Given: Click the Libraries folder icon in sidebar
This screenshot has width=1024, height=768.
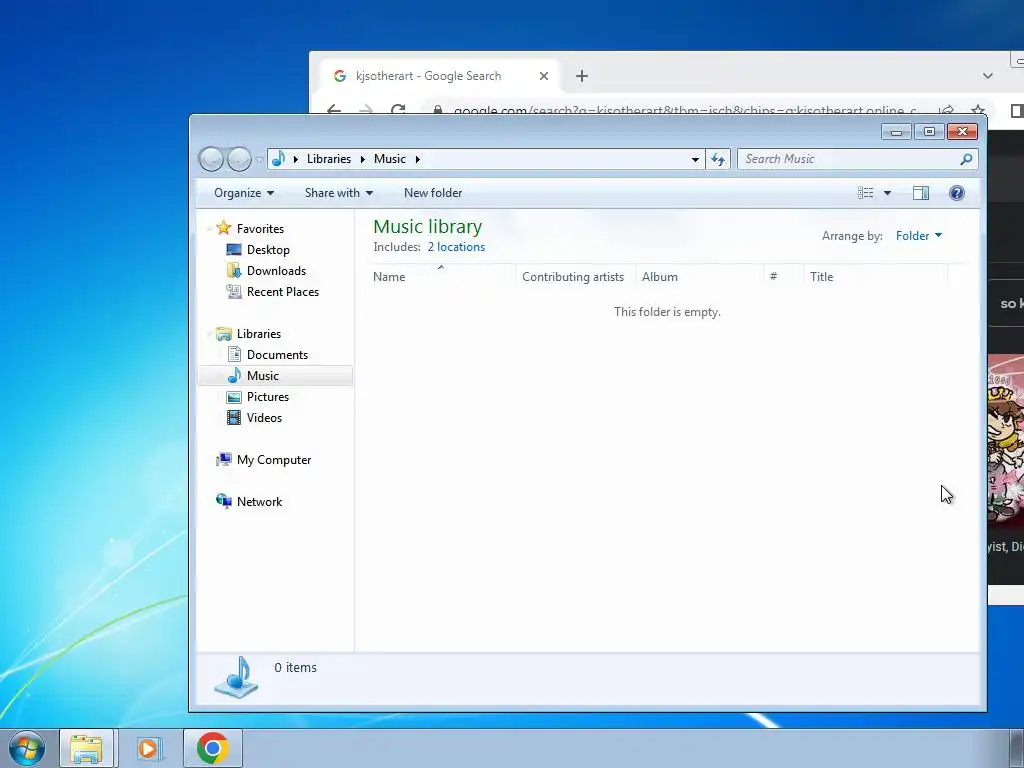Looking at the screenshot, I should click(223, 334).
